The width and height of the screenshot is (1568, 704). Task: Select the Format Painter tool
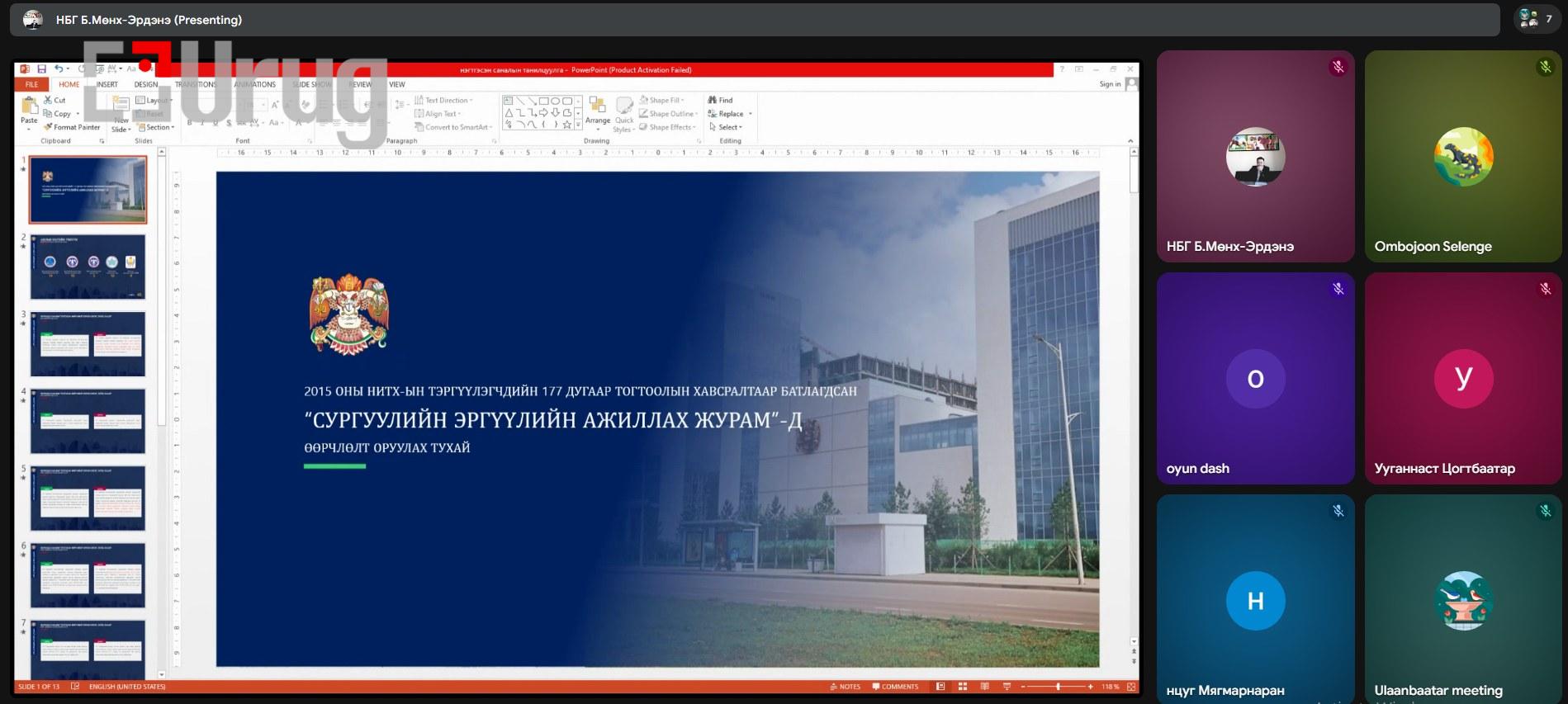click(x=72, y=127)
